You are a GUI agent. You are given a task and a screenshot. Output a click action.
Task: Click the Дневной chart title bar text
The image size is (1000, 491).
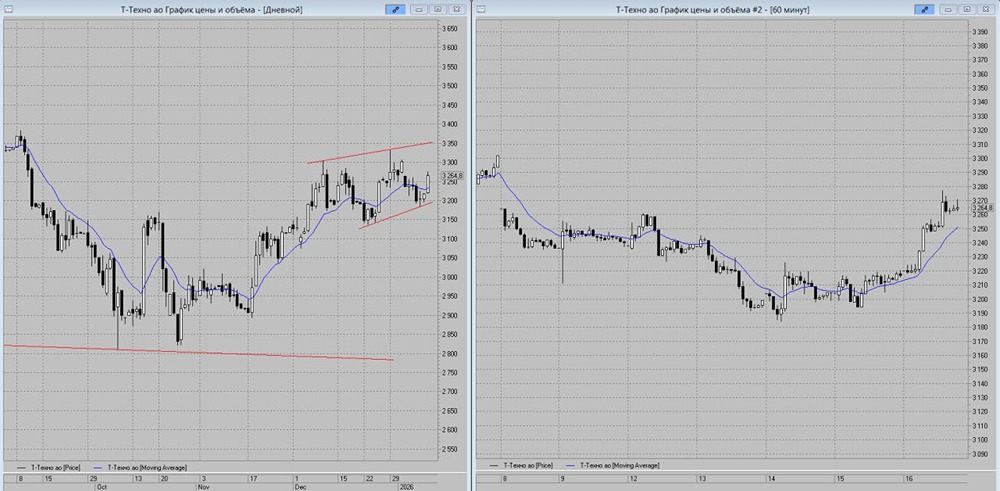212,9
